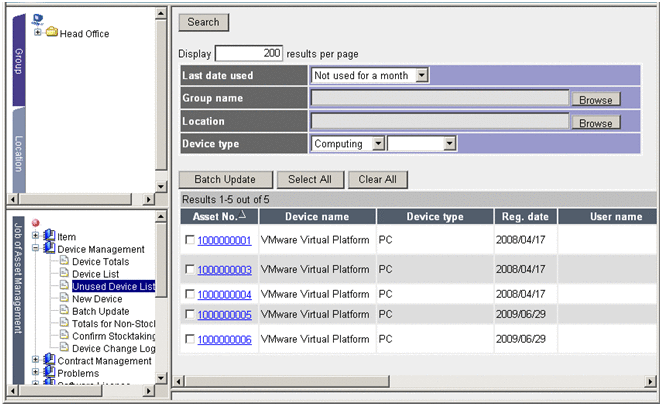Click the Device Totals page icon
Screen dimensions: 663x407
click(64, 262)
